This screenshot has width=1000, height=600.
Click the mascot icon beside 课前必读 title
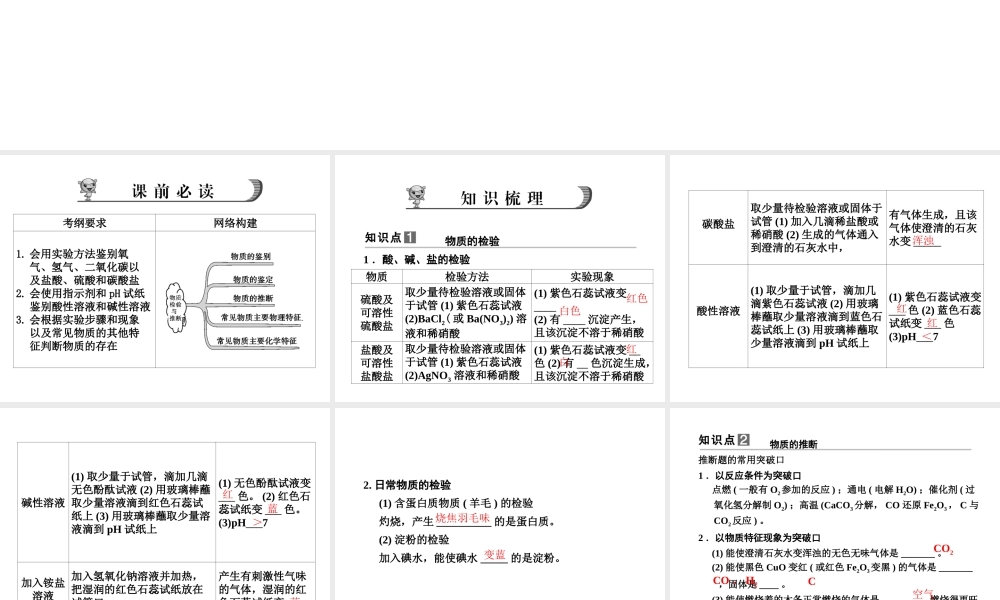(x=88, y=189)
